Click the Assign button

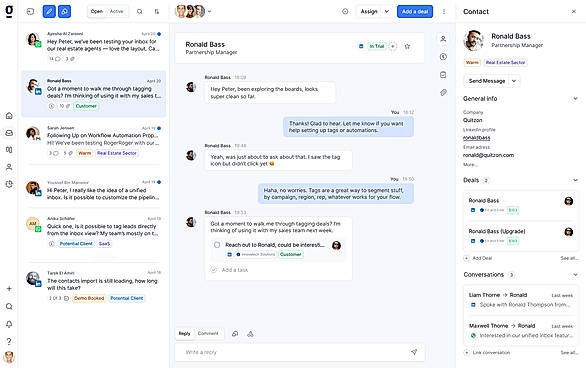coord(369,12)
